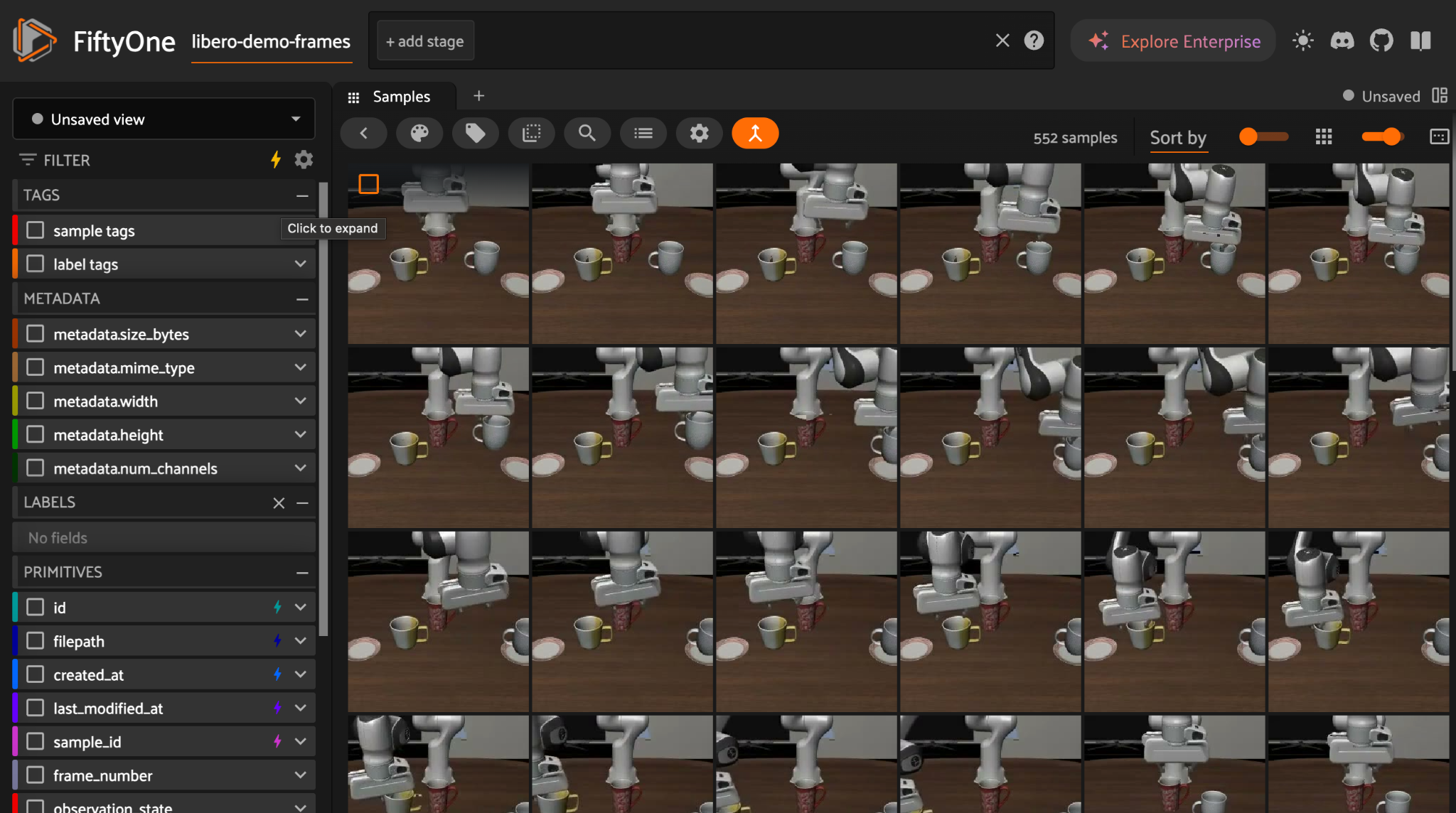The width and height of the screenshot is (1456, 813).
Task: Click the FILTER heading in sidebar
Action: [x=67, y=161]
